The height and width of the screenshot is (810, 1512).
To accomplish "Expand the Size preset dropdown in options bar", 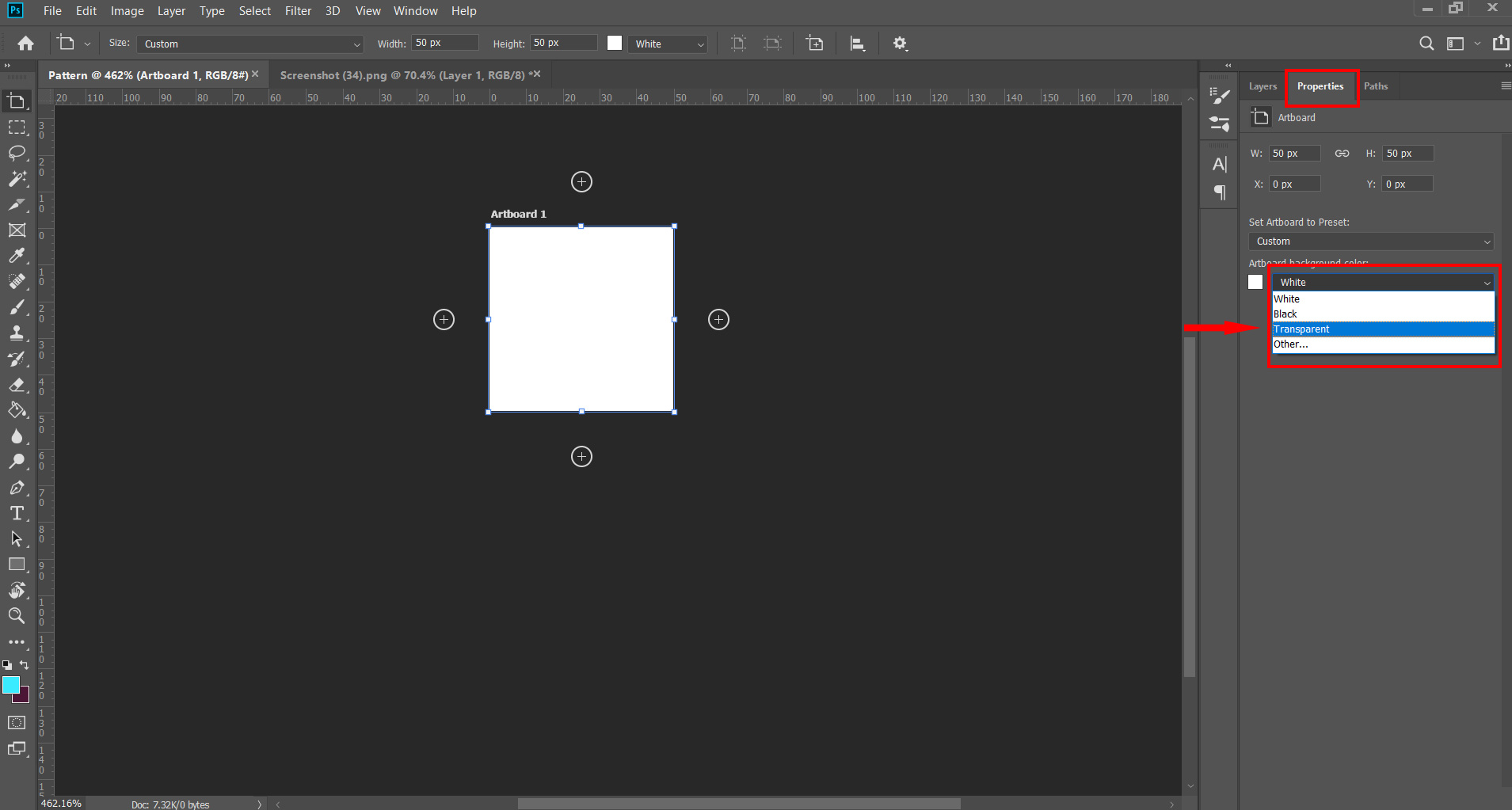I will click(250, 44).
